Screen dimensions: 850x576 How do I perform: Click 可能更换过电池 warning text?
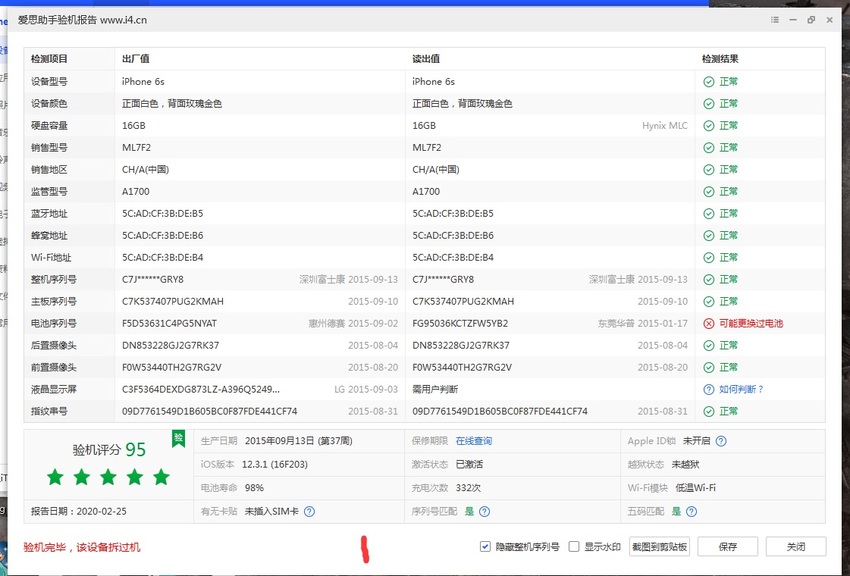[751, 323]
